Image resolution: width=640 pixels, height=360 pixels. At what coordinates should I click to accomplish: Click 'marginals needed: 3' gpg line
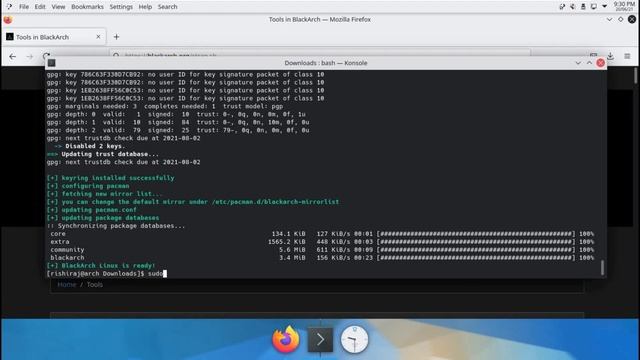point(165,106)
